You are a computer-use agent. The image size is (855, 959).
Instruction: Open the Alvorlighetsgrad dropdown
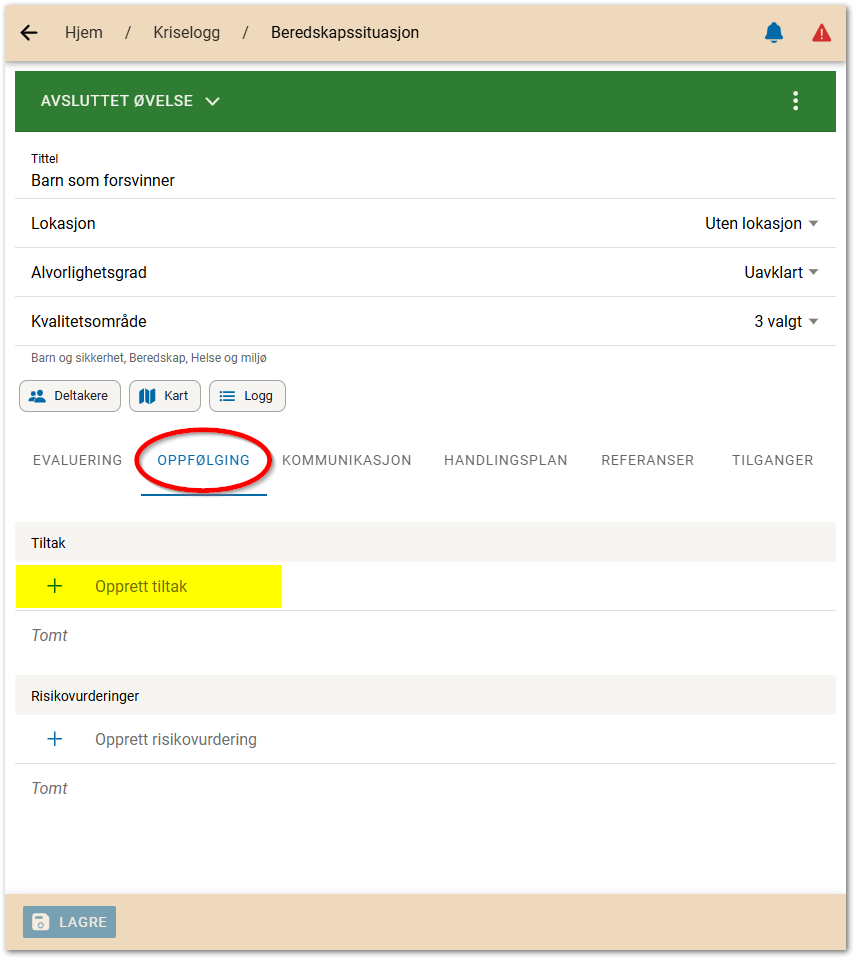coord(781,273)
